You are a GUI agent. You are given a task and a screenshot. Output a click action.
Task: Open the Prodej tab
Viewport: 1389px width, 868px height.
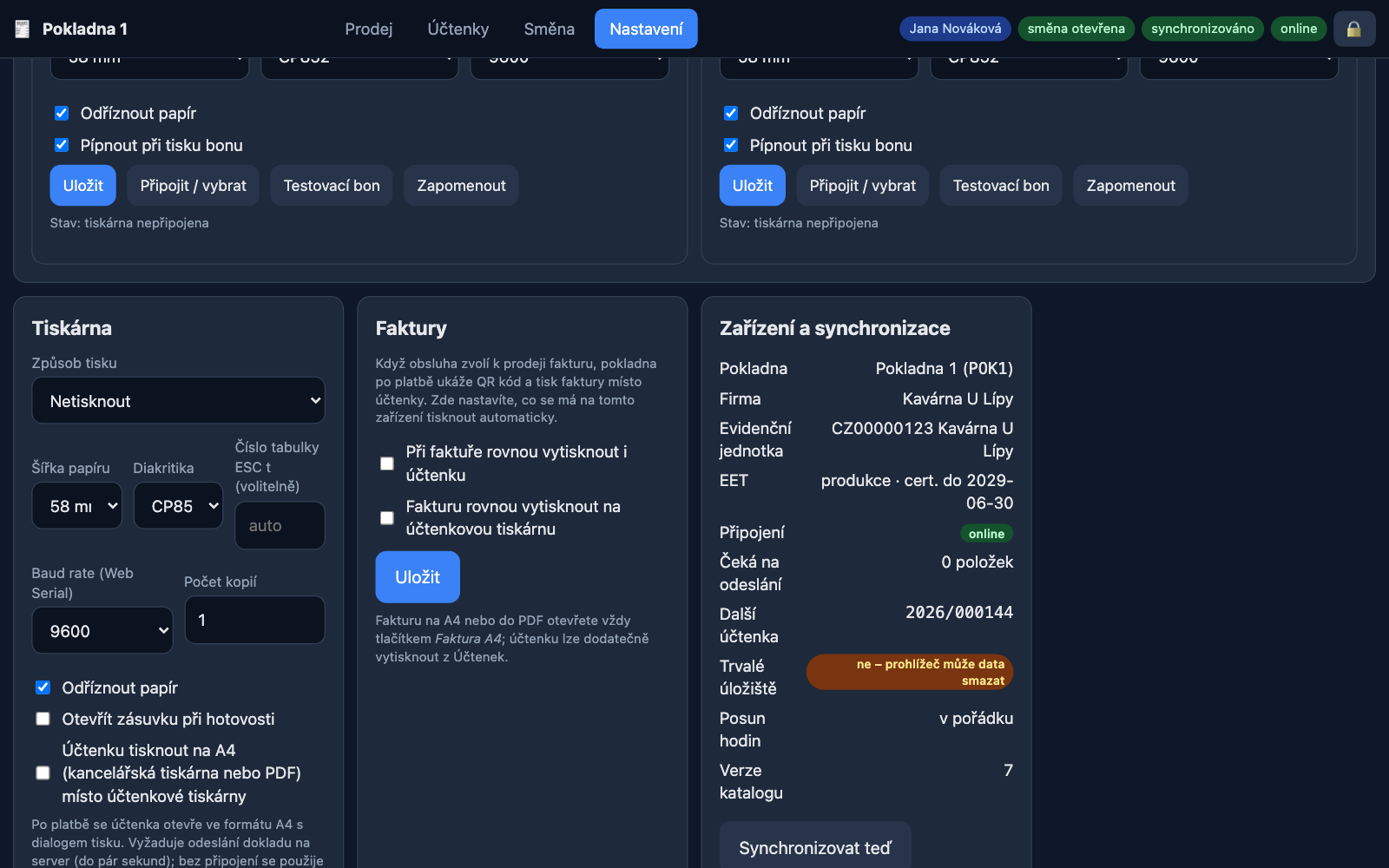pyautogui.click(x=369, y=29)
